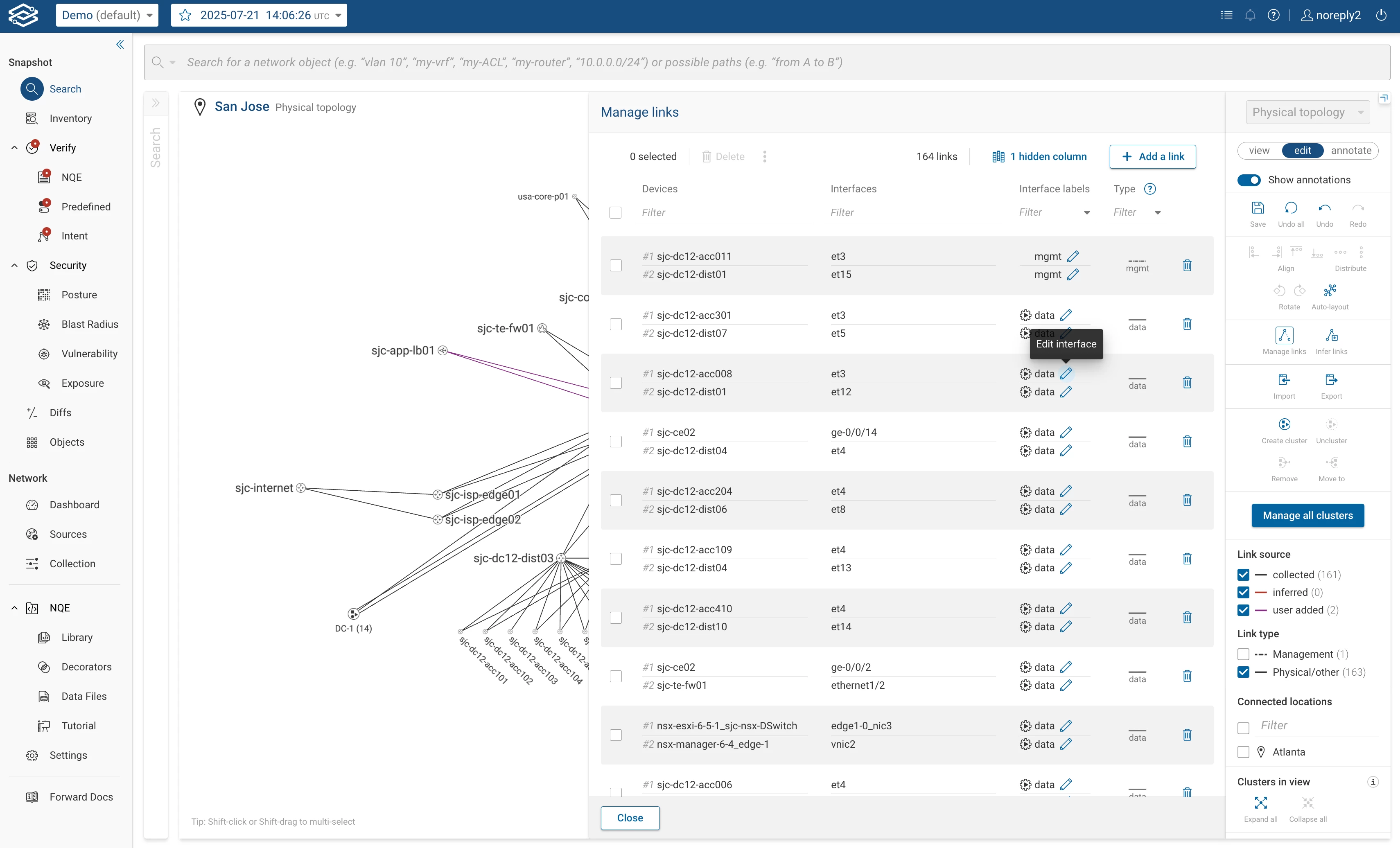Open Blast Radius in sidebar
The width and height of the screenshot is (1400, 848).
click(90, 324)
